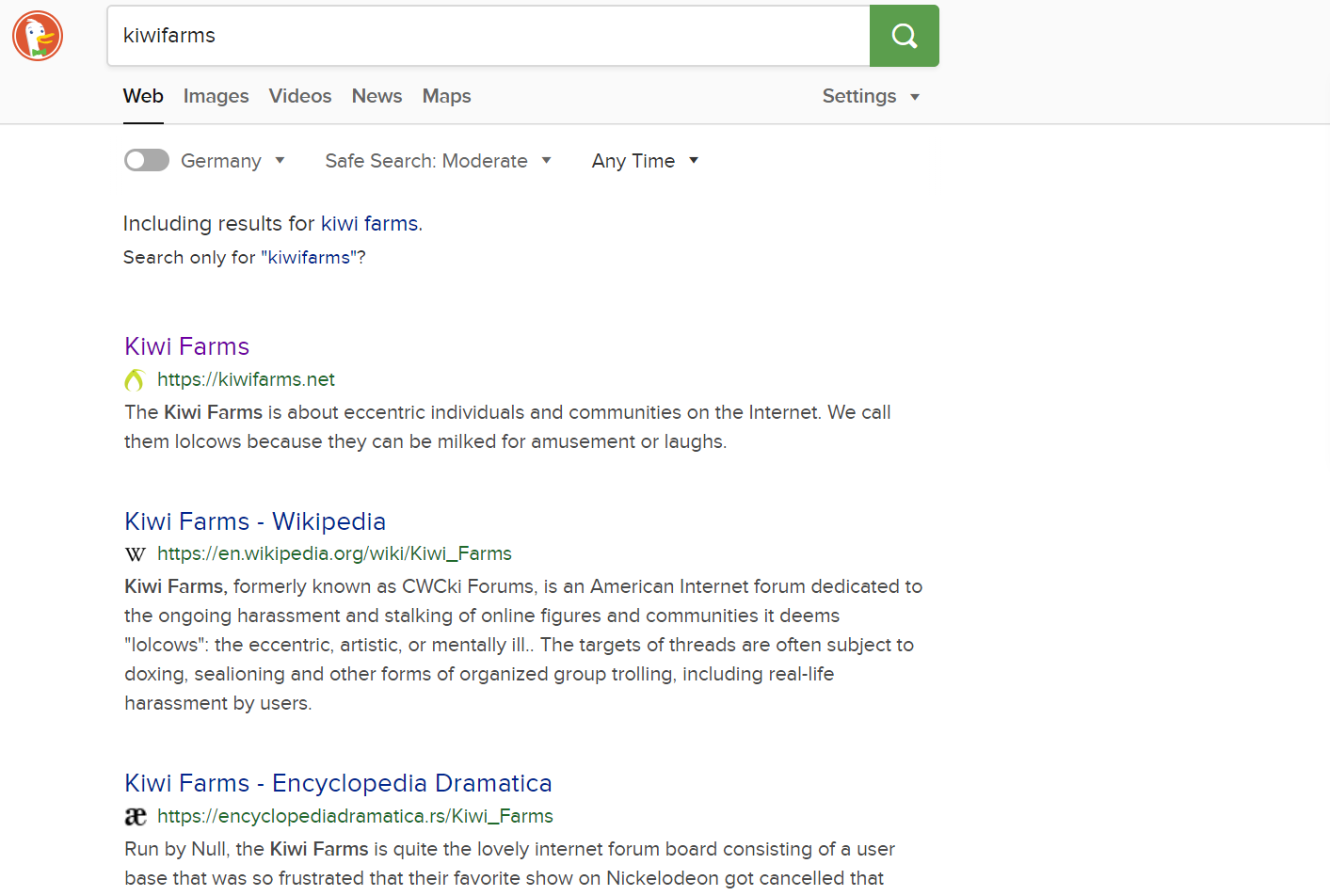This screenshot has height=896, width=1330.
Task: Click the green magnifier search button
Action: [904, 36]
